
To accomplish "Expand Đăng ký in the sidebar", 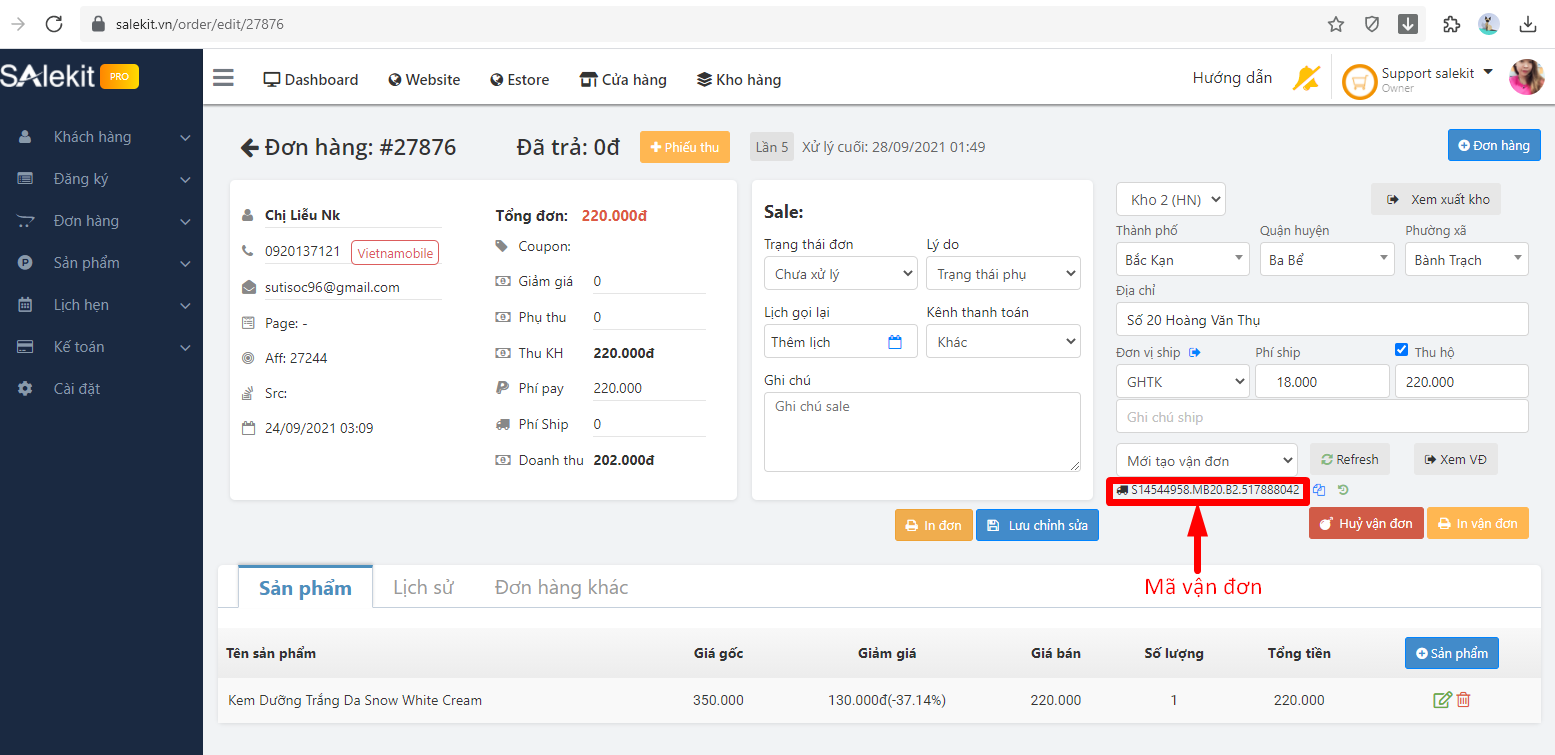I will 102,179.
